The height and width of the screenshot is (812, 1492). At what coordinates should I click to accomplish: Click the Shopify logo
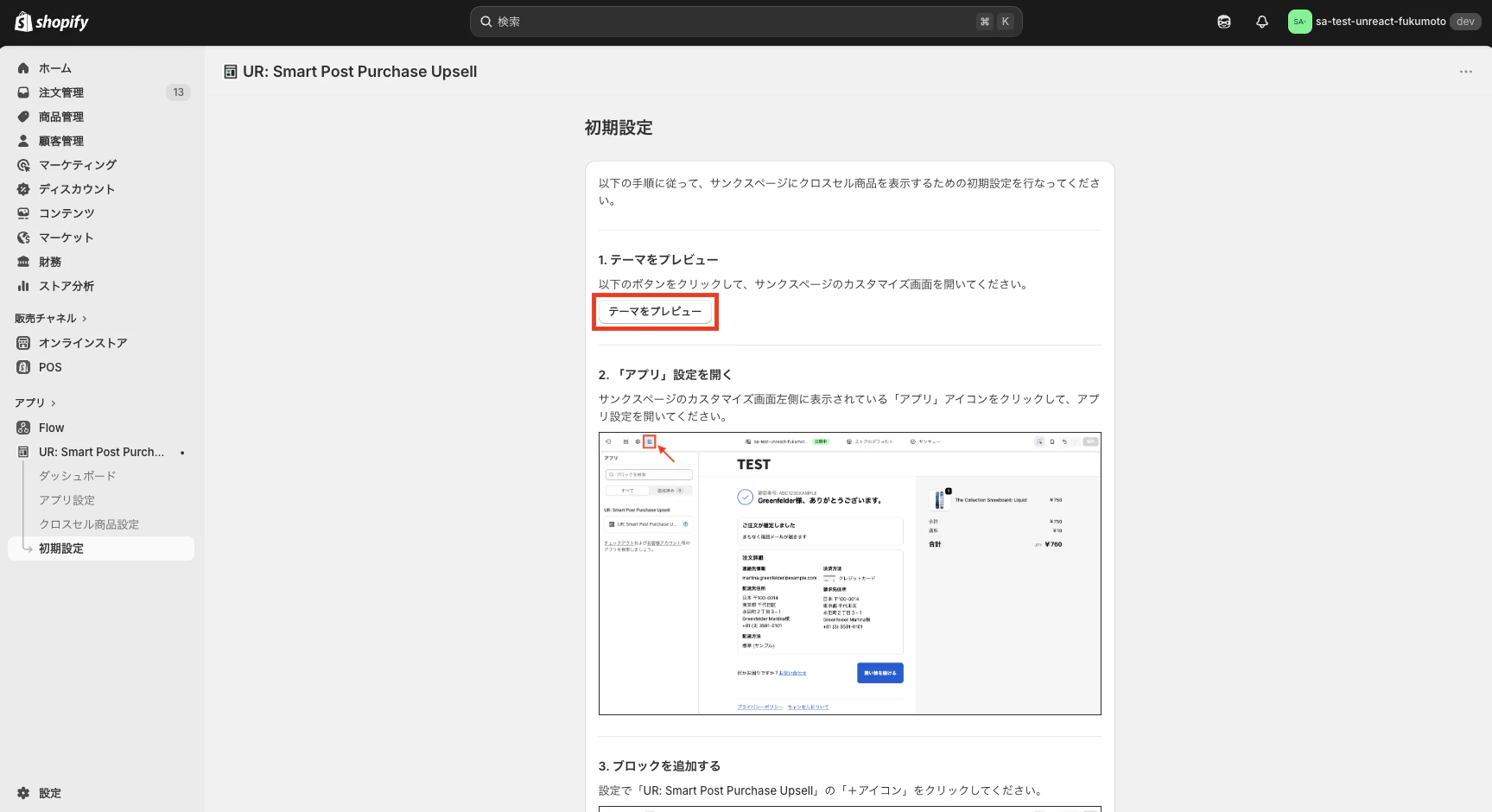click(x=52, y=22)
